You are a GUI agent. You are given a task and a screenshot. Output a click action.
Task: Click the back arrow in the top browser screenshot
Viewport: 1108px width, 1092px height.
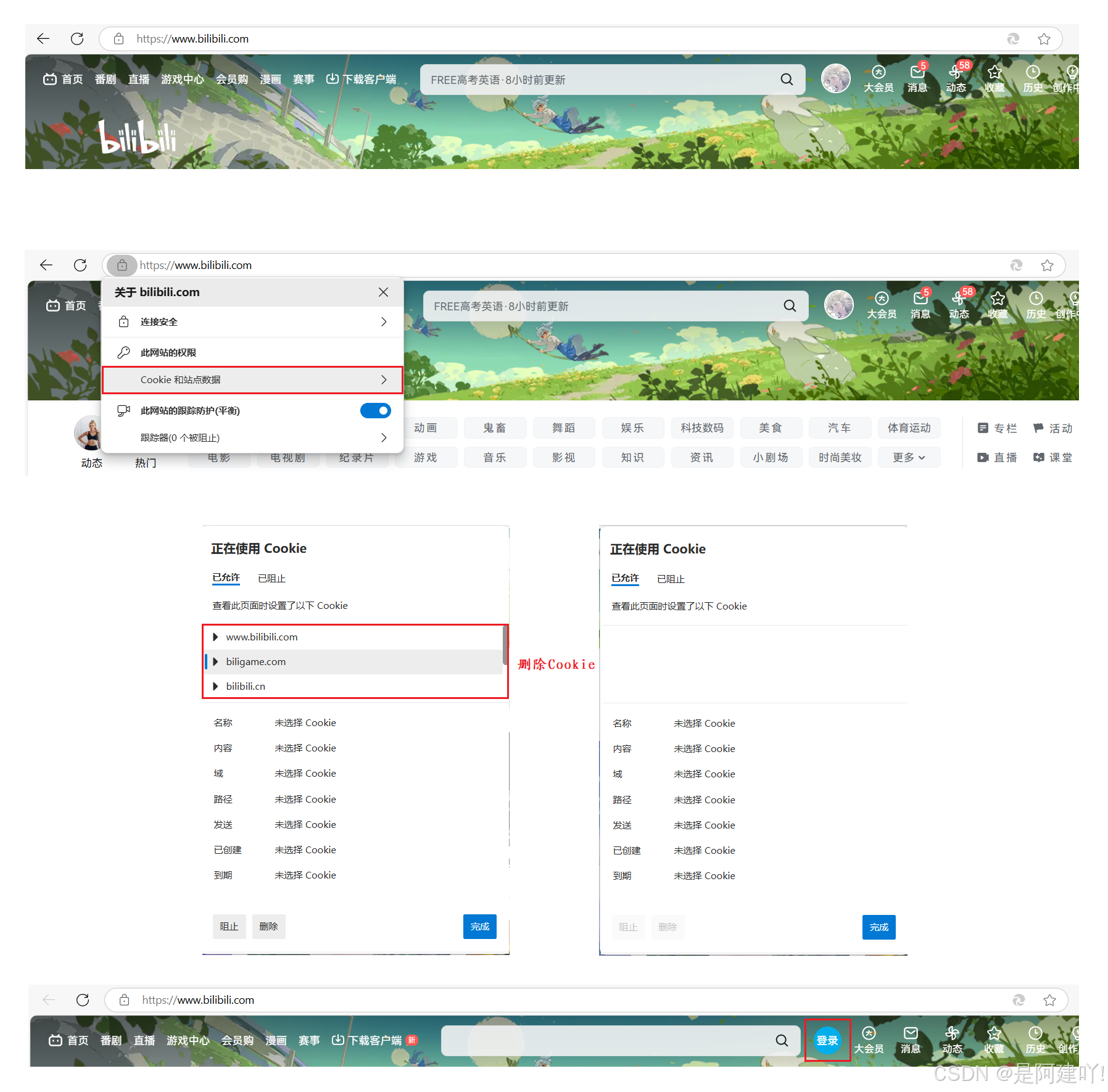pos(43,39)
